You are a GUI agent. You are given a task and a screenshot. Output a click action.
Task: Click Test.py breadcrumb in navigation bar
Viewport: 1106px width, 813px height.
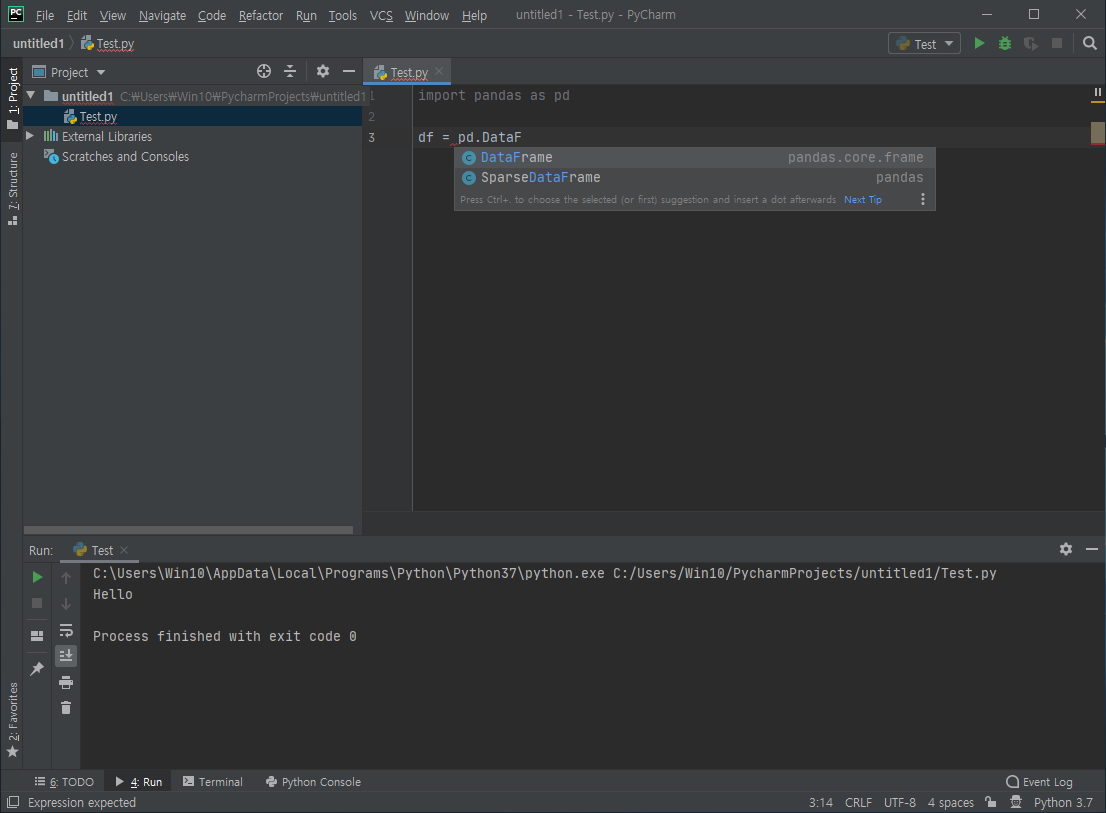[x=107, y=43]
